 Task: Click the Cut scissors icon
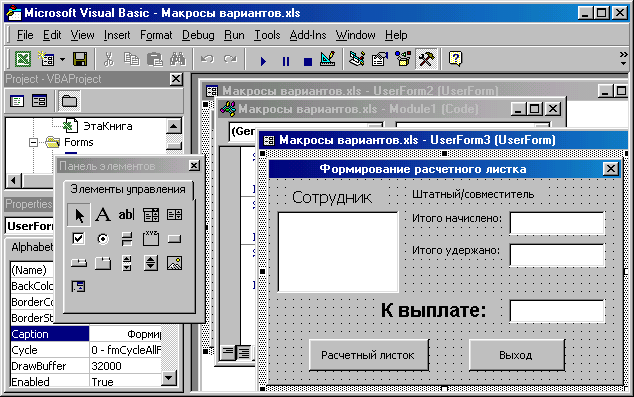pyautogui.click(x=108, y=59)
